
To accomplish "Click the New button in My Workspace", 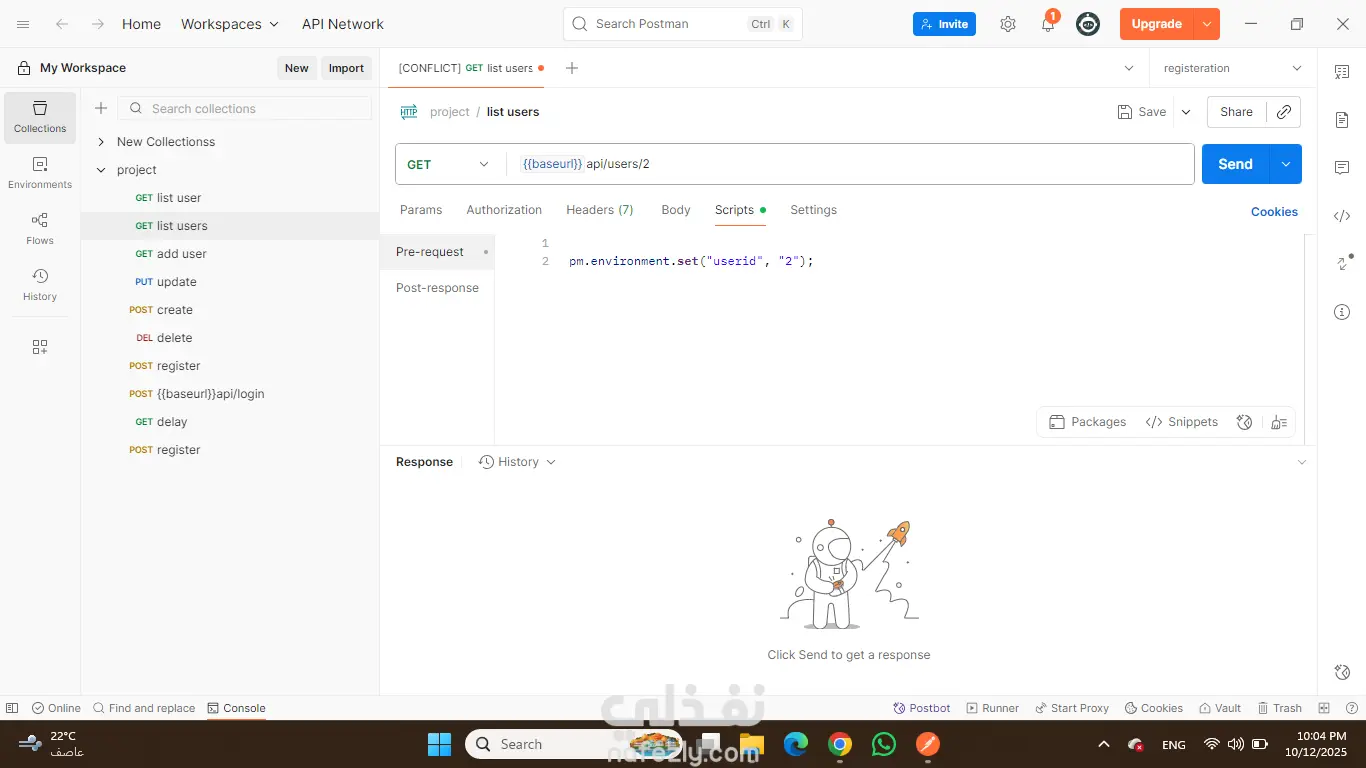I will (296, 68).
